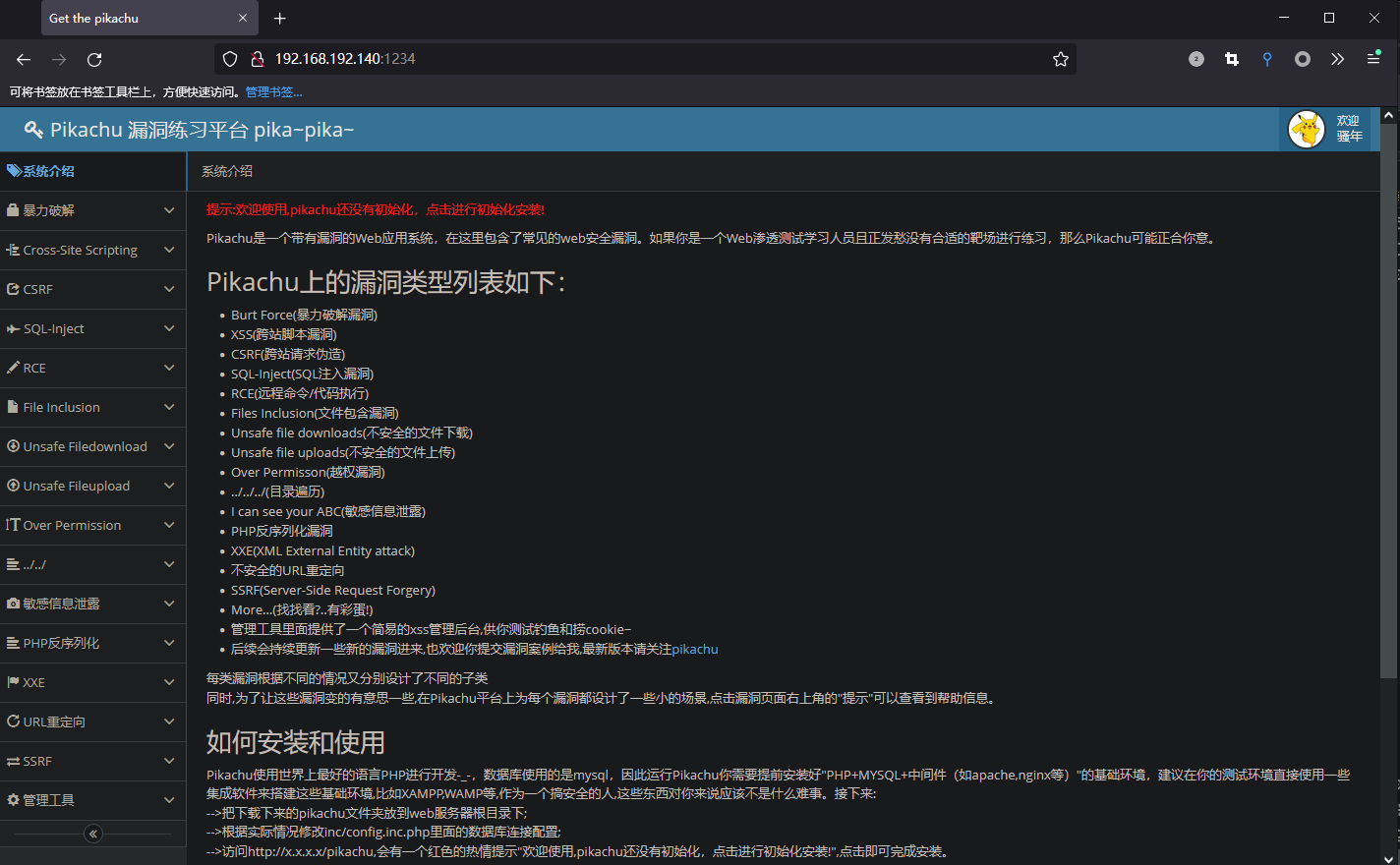Select the SQL-Inject pen icon in sidebar
The image size is (1400, 865).
point(13,328)
